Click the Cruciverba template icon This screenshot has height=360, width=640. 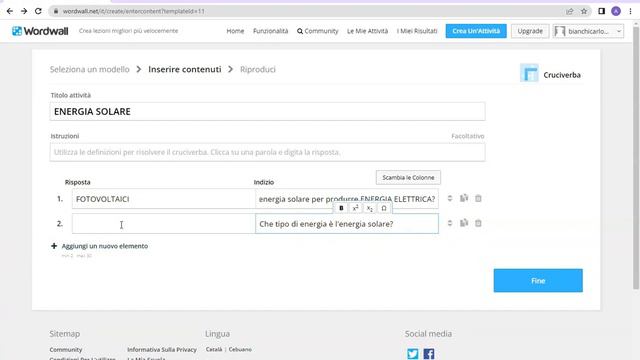[529, 73]
